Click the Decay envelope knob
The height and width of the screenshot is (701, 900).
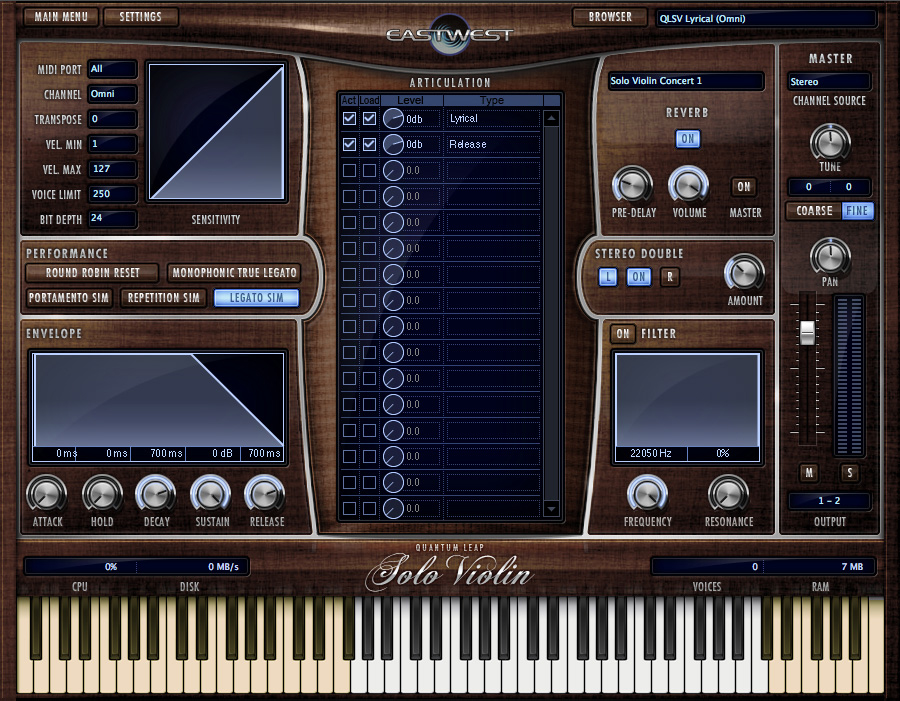(156, 494)
